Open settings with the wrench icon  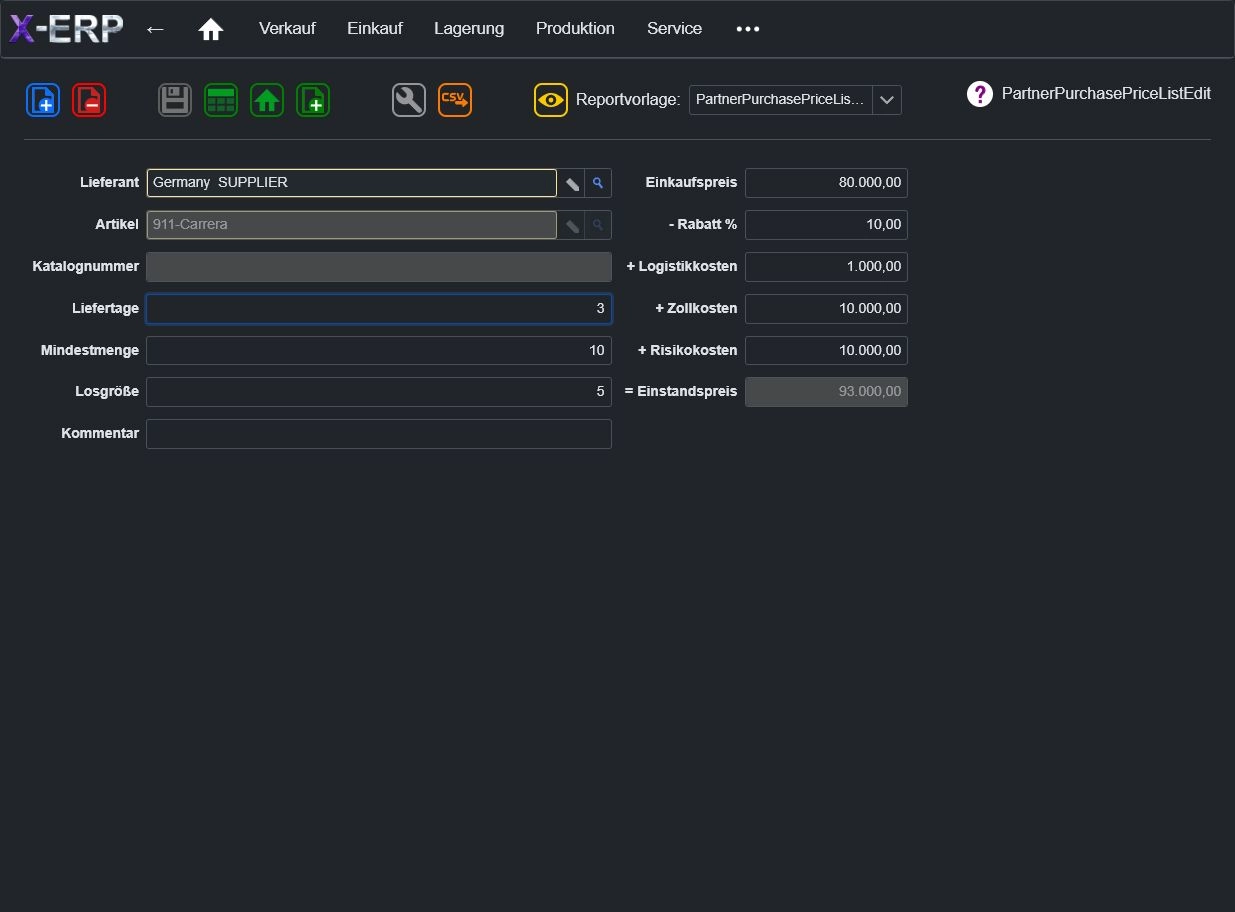(409, 100)
